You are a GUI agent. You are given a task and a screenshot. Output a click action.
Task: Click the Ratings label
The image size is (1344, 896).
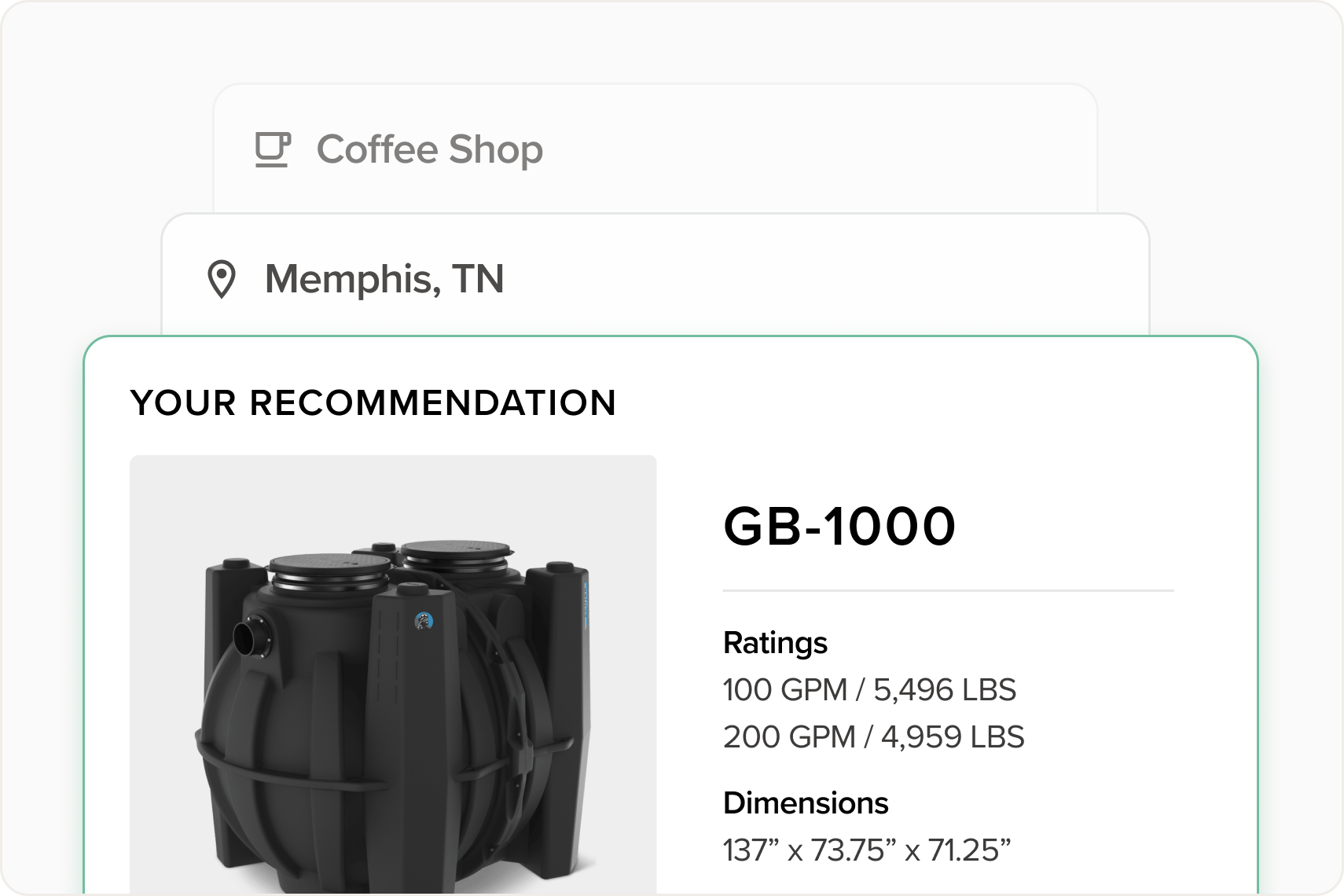click(775, 643)
